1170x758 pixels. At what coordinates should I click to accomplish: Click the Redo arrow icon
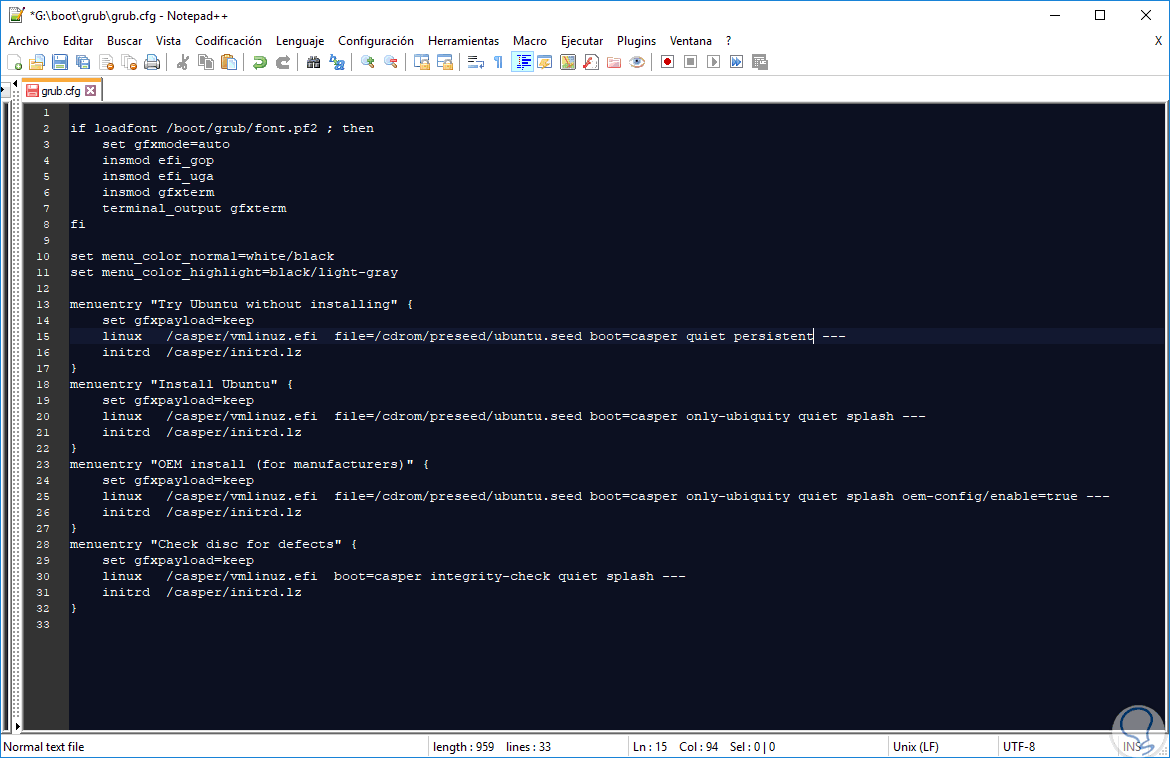[283, 63]
